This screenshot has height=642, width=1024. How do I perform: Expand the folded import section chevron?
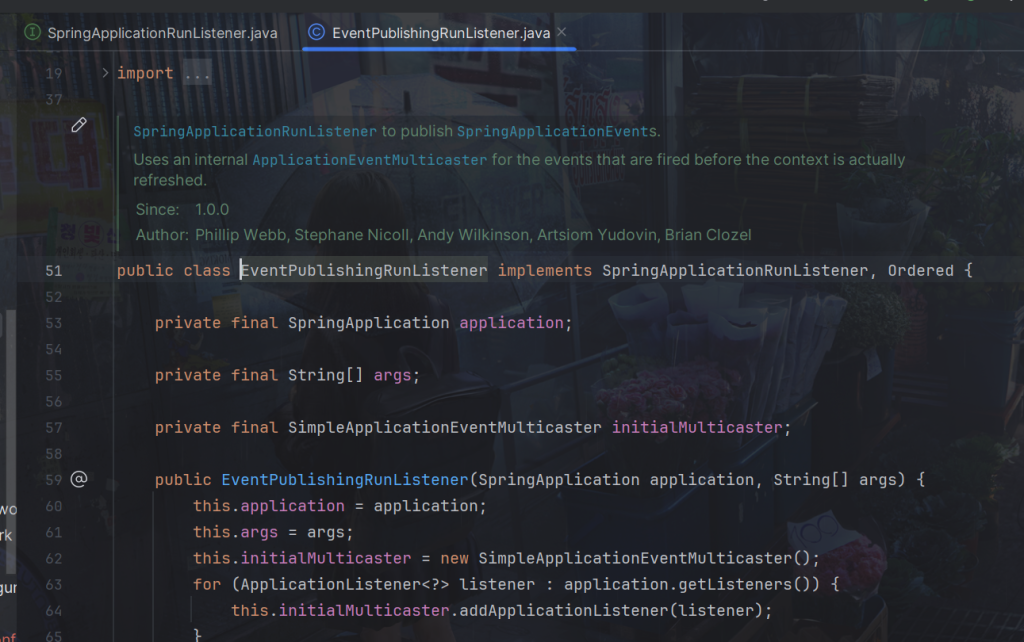(106, 73)
